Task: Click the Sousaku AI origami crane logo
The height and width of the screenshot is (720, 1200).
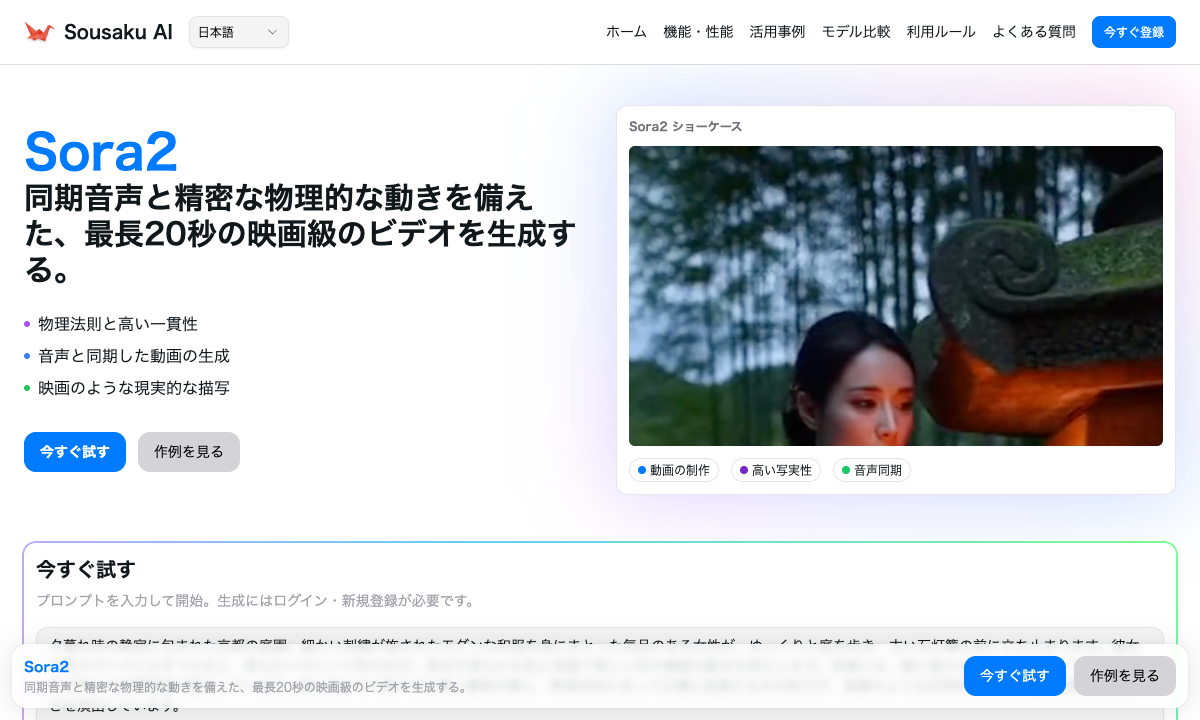Action: click(x=39, y=32)
